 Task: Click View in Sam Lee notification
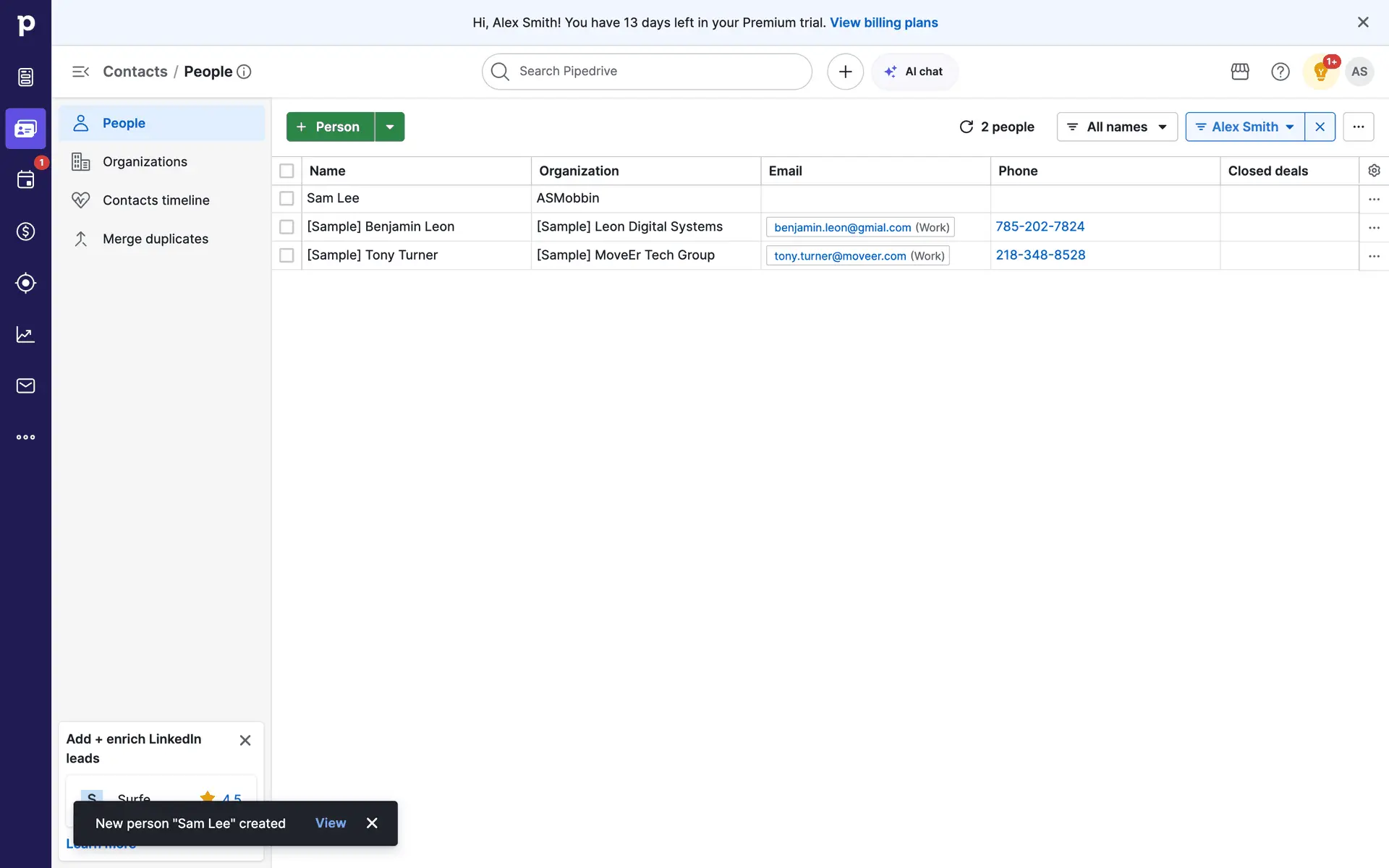pyautogui.click(x=331, y=823)
